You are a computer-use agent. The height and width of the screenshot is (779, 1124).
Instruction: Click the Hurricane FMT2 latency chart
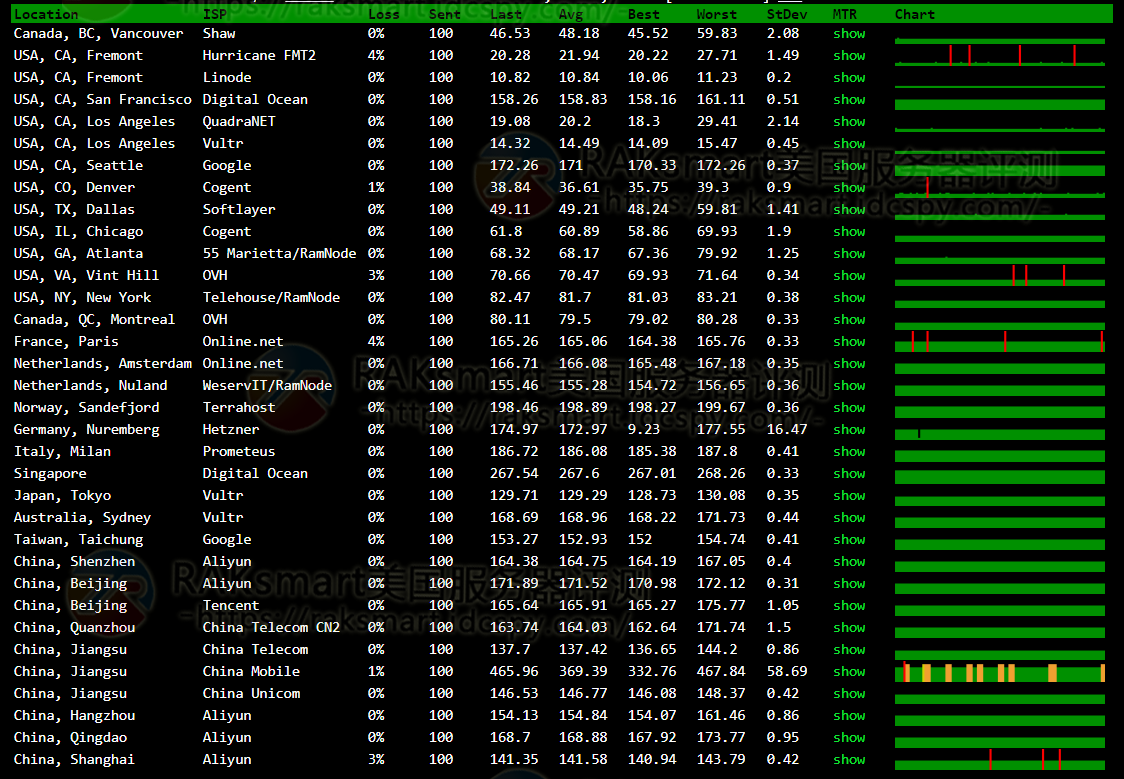(x=999, y=55)
